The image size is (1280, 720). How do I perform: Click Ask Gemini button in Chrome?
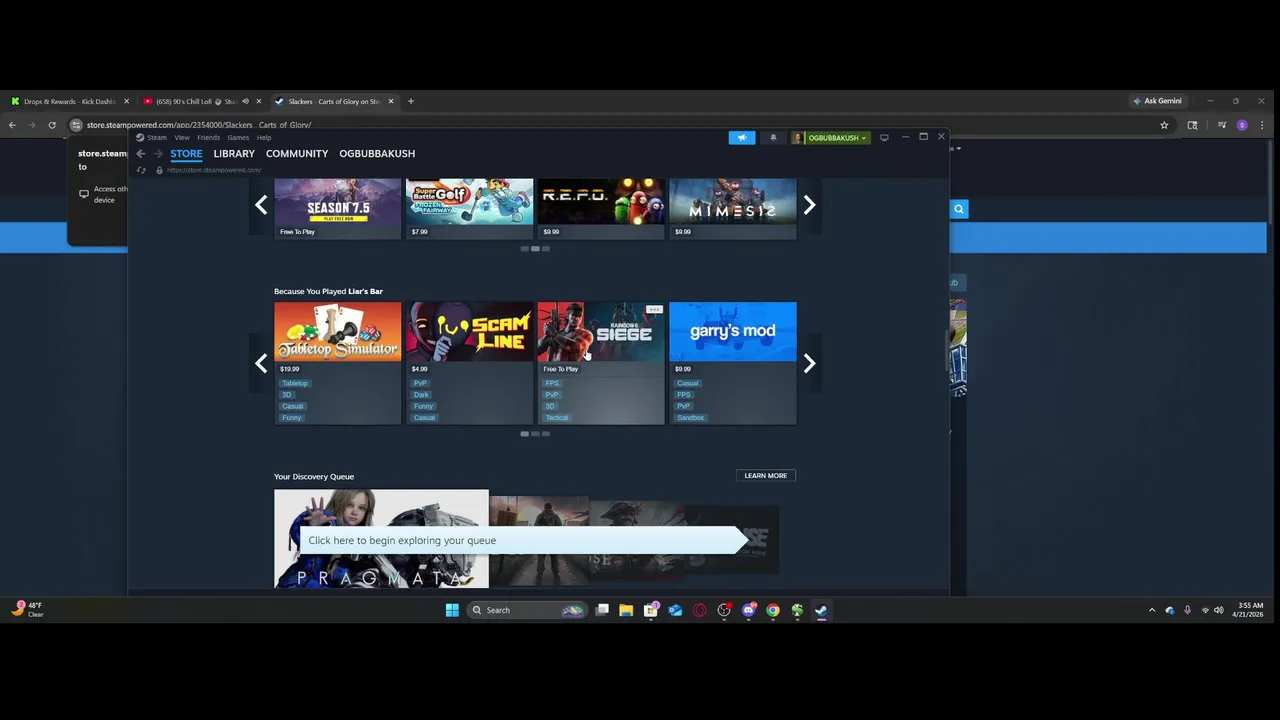[x=1157, y=101]
